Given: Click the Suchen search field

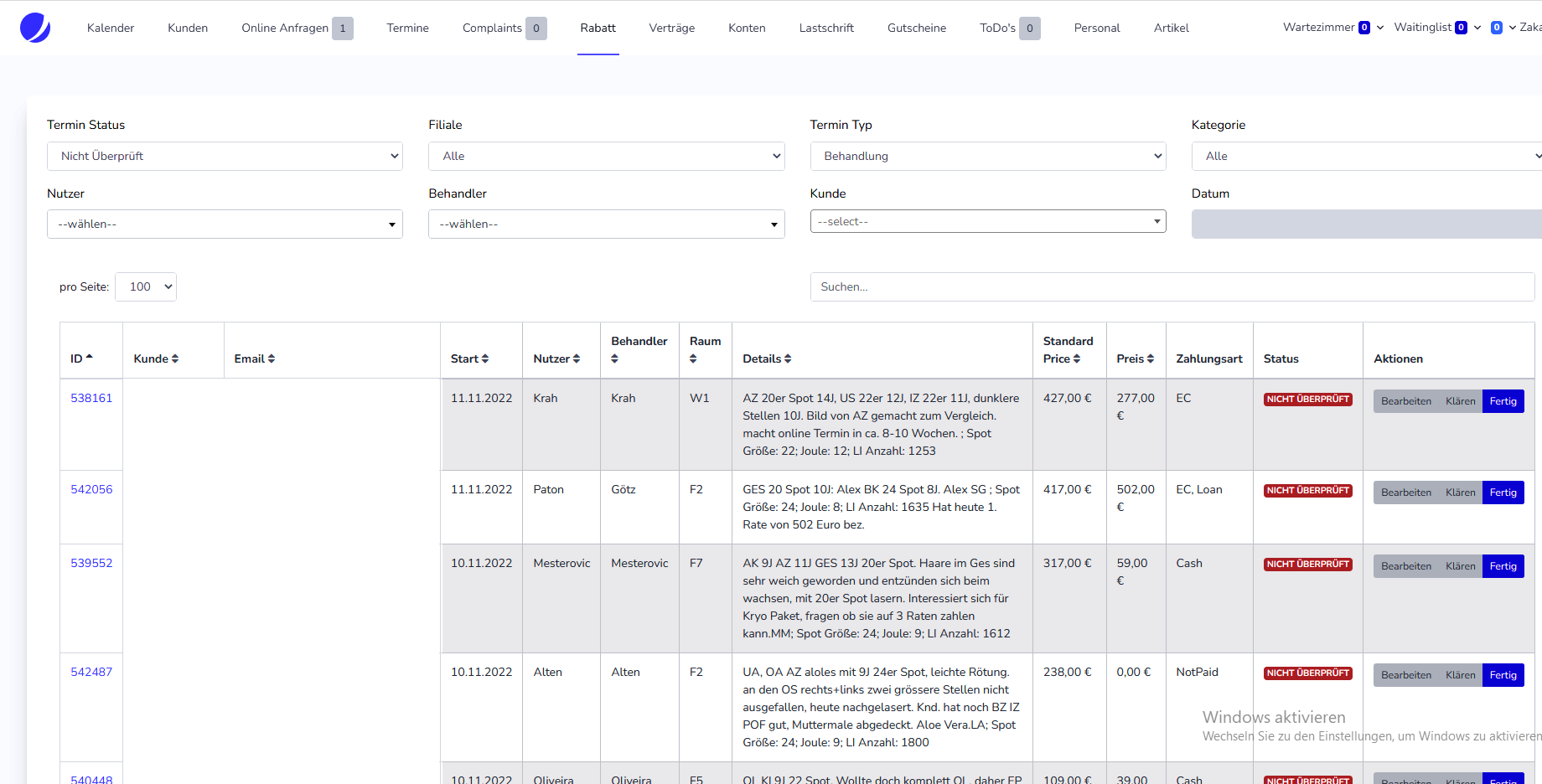Looking at the screenshot, I should point(1172,286).
